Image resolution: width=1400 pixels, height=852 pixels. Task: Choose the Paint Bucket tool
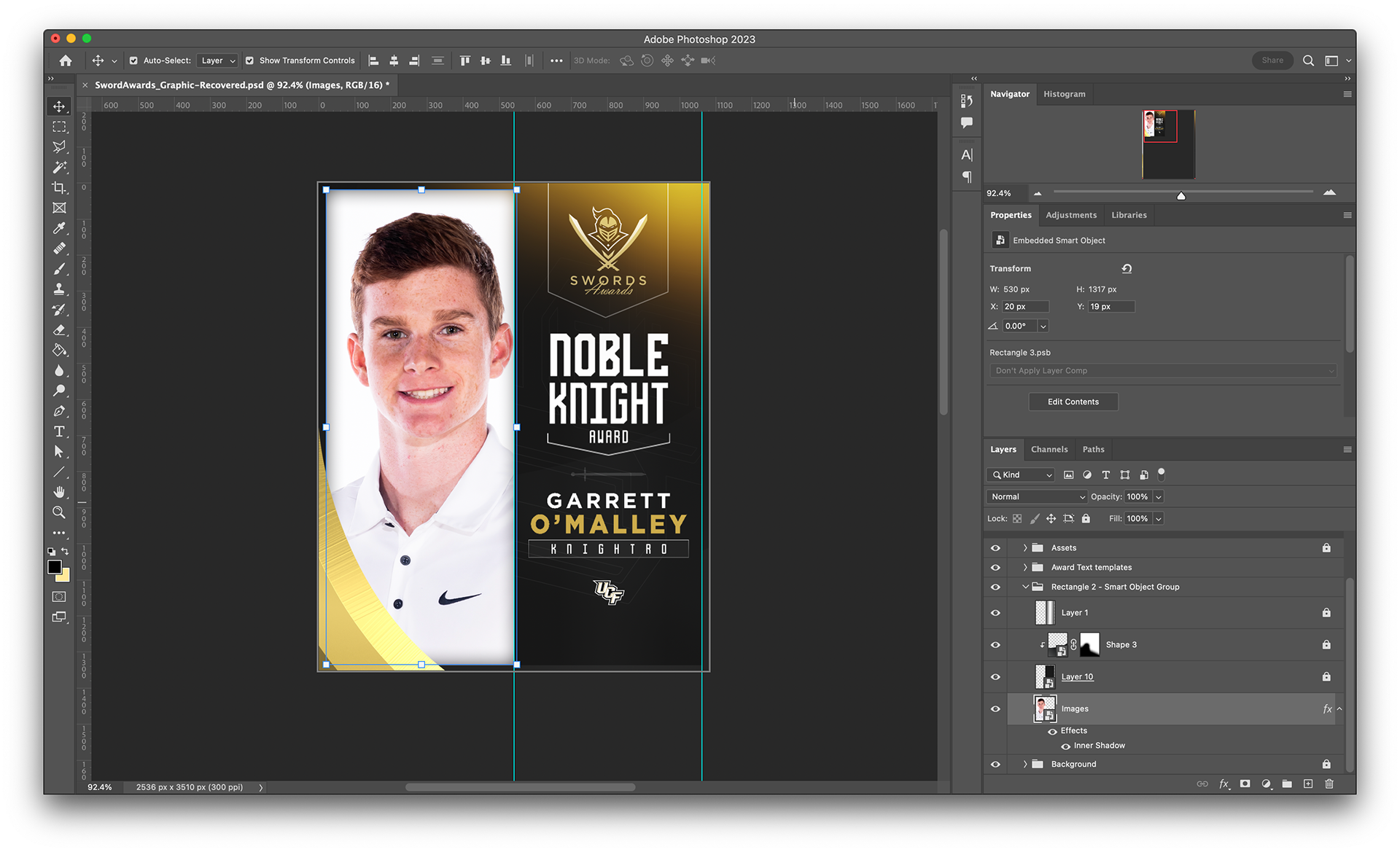(x=59, y=351)
